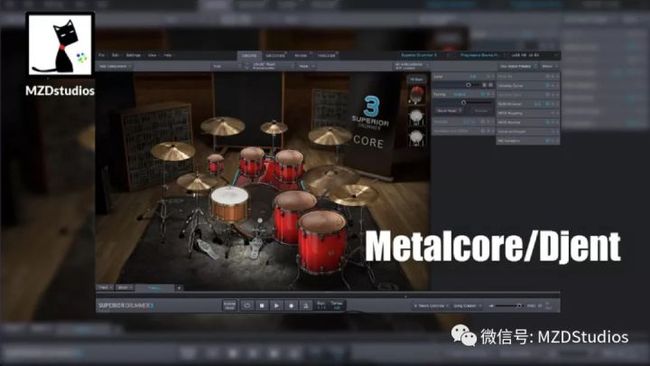Screen dimensions: 650x366
Task: Select the third drum thumbnail
Action: pos(416,138)
